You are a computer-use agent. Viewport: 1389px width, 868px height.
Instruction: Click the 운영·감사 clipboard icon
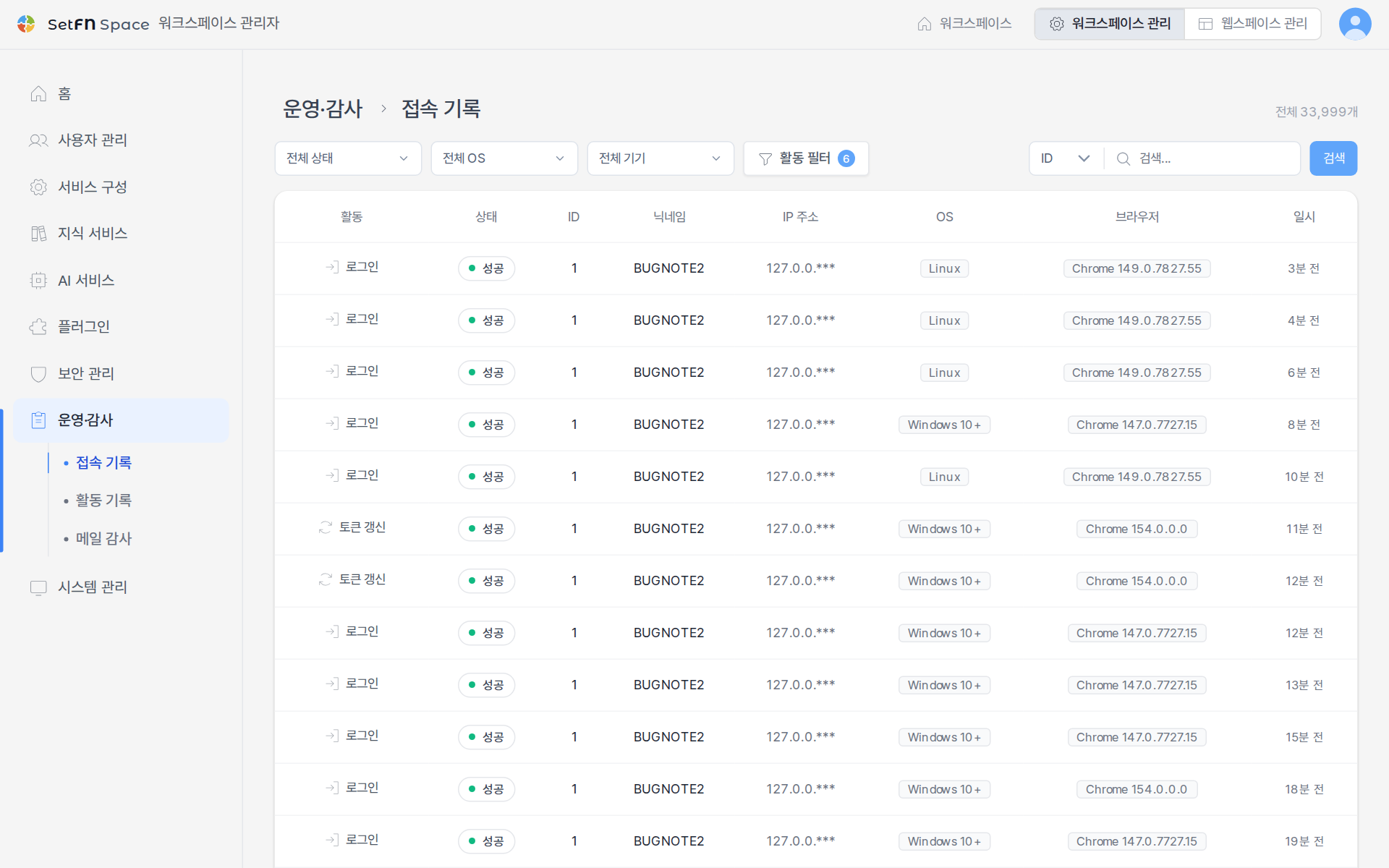tap(38, 420)
